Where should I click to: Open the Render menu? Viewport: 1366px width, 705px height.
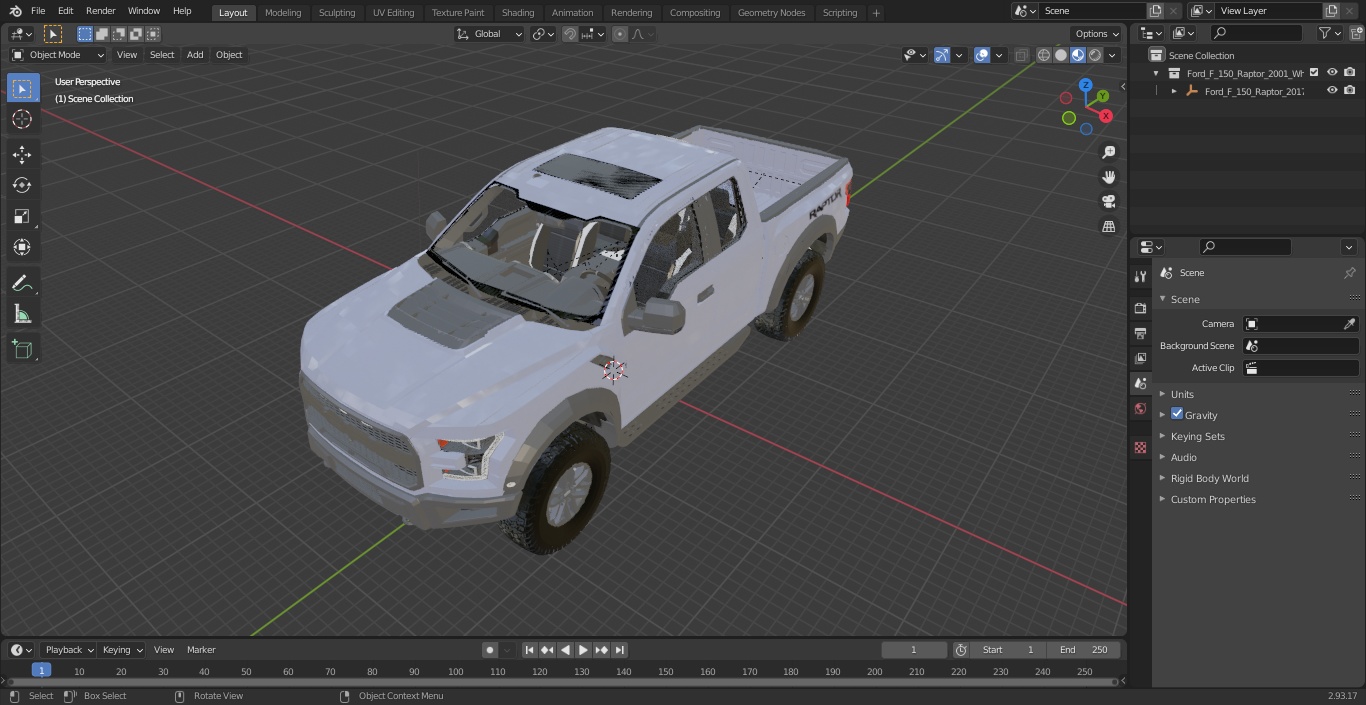pyautogui.click(x=100, y=11)
